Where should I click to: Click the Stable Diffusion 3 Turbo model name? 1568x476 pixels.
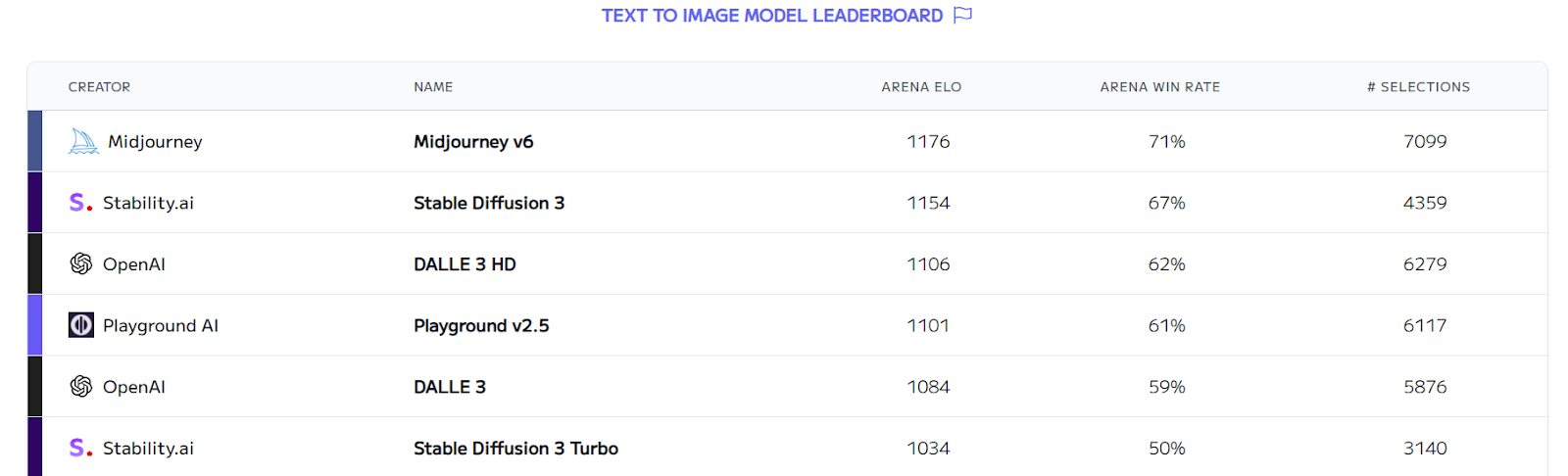tap(515, 449)
